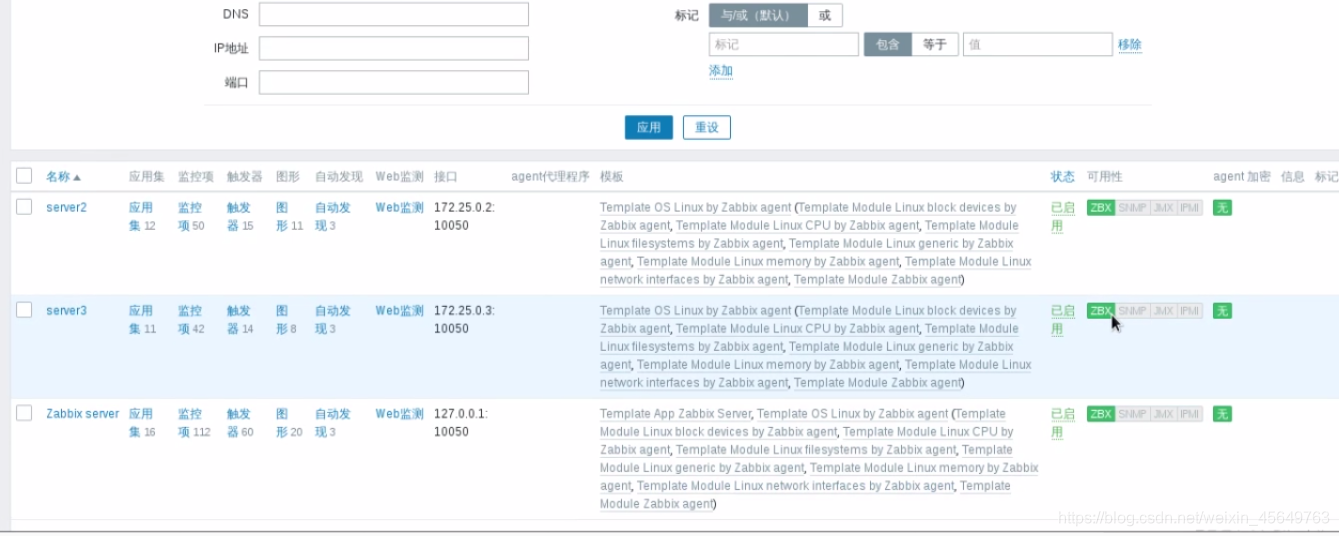Select the server2 row checkbox
This screenshot has height=536, width=1339.
(24, 206)
